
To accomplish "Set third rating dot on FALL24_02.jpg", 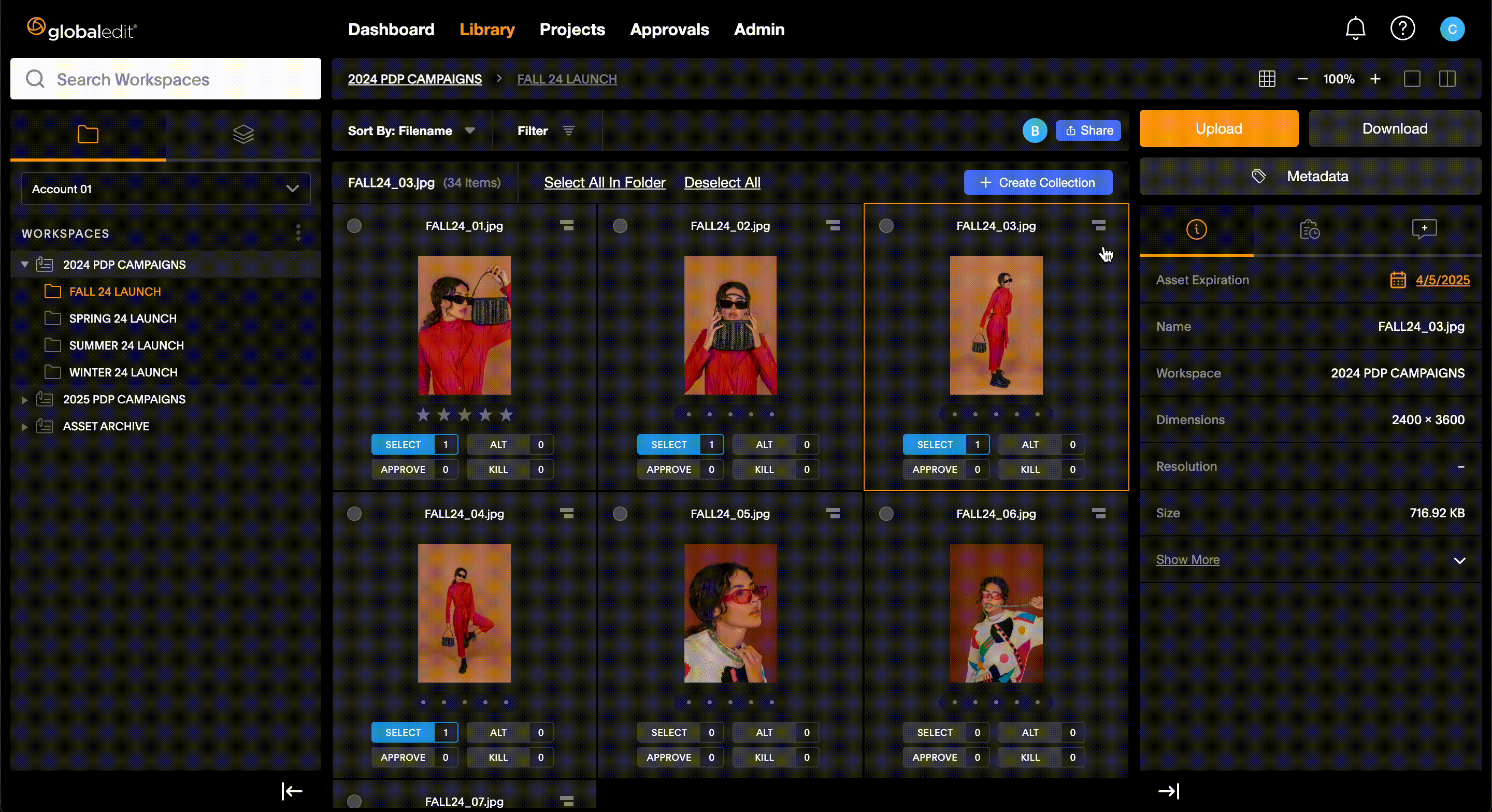I will coord(730,414).
